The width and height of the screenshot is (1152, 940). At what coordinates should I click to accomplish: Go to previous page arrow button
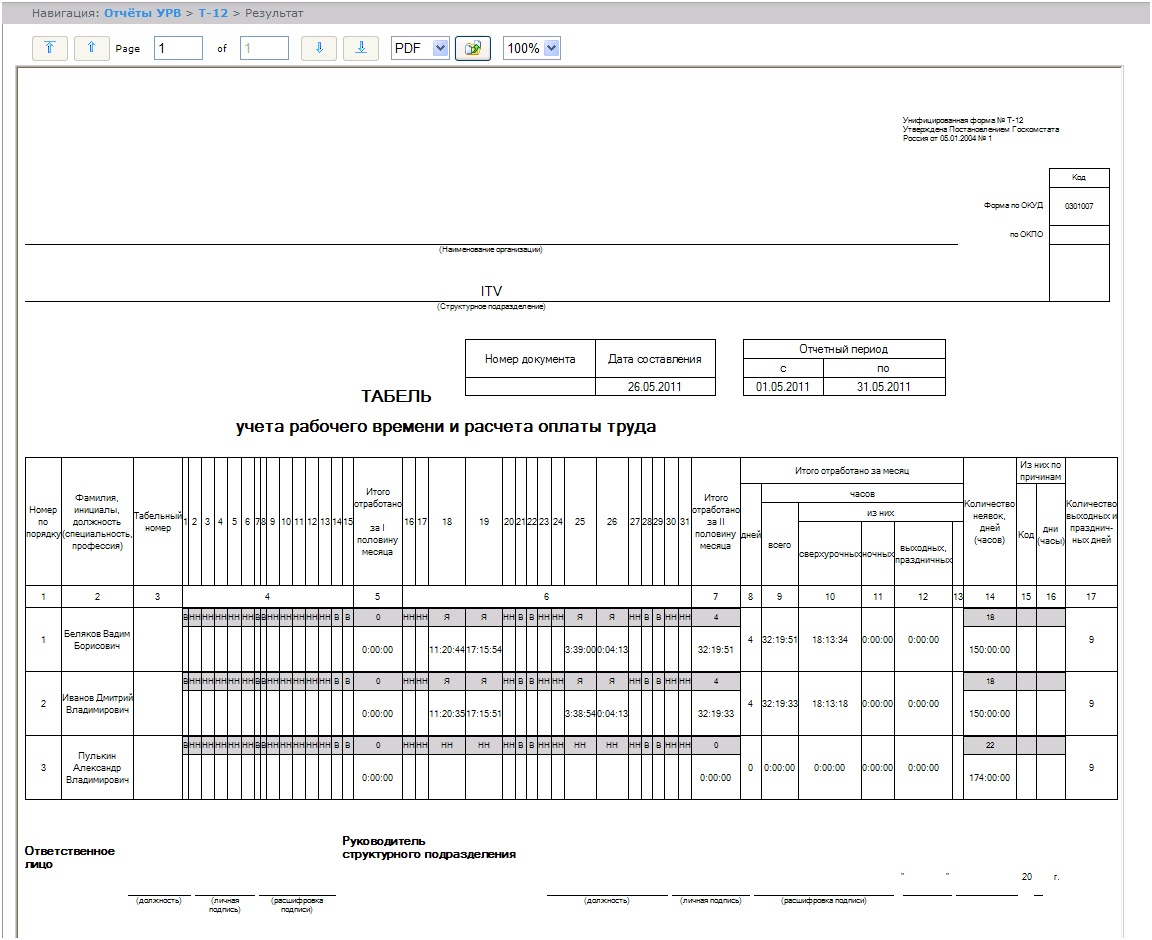tap(91, 49)
